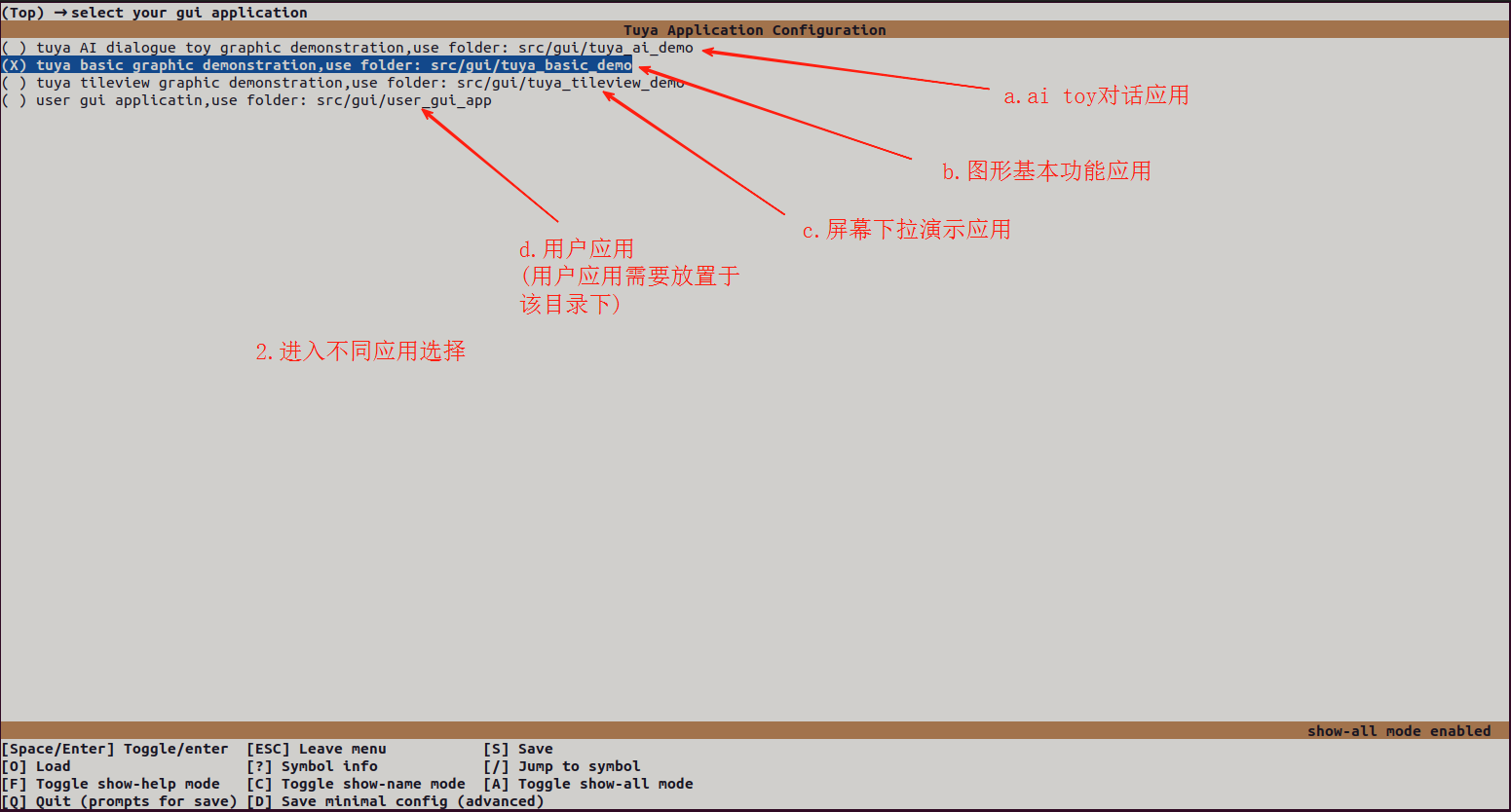
Task: Click the [?] Symbol info hint
Action: 312,766
